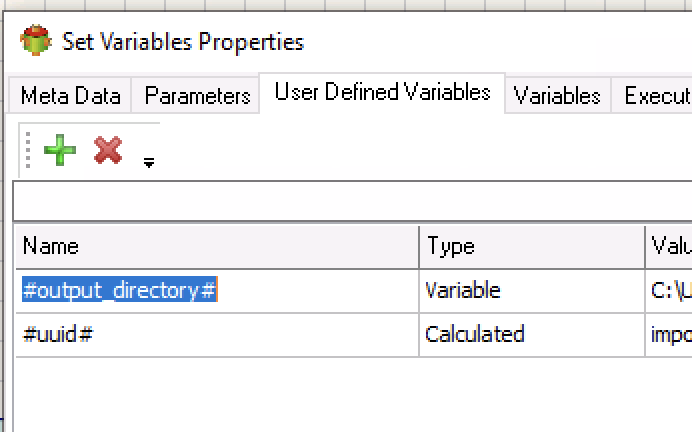Viewport: 692px width, 432px height.
Task: Click the Variable type cell
Action: pyautogui.click(x=532, y=291)
